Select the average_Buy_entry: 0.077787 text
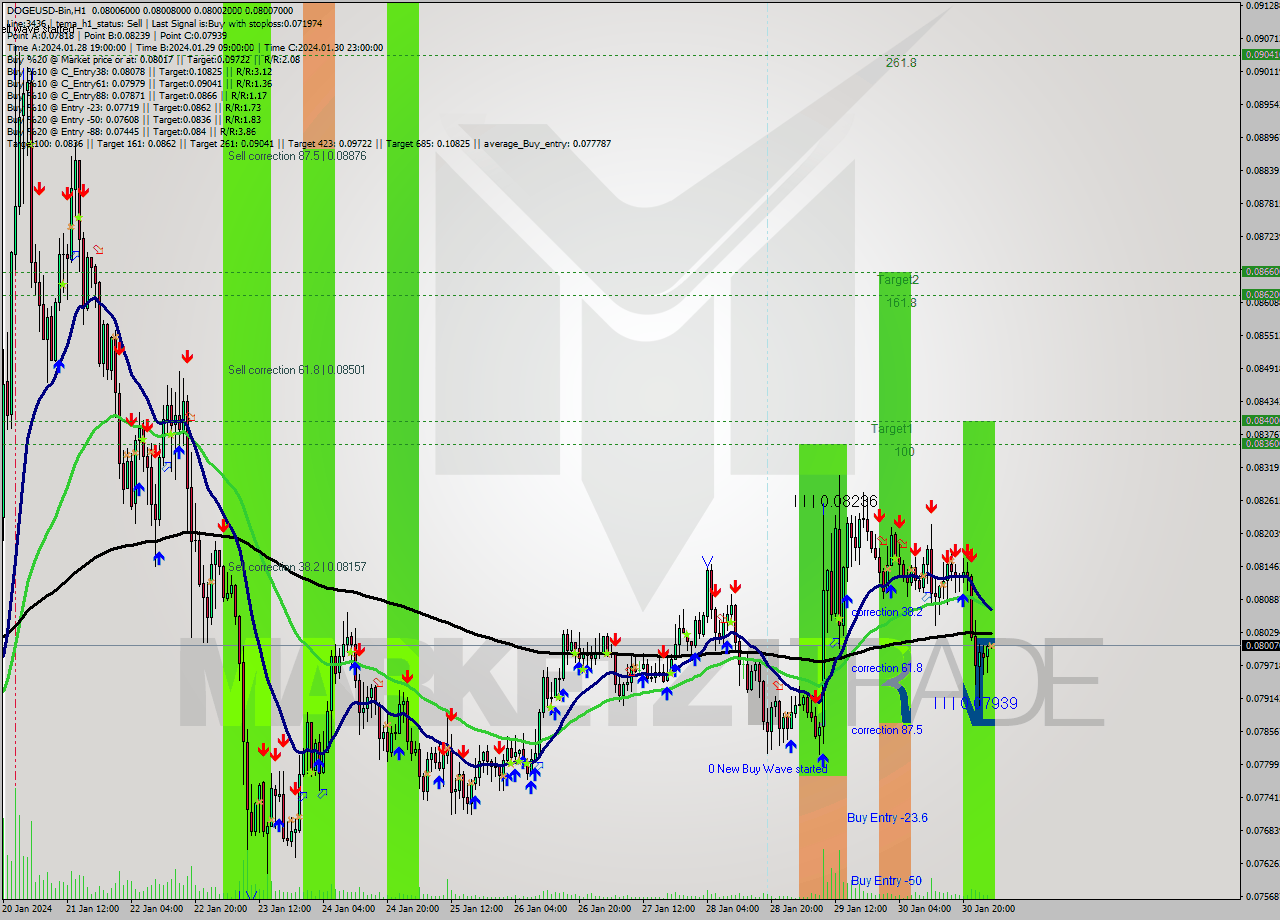This screenshot has height=920, width=1280. click(x=547, y=143)
